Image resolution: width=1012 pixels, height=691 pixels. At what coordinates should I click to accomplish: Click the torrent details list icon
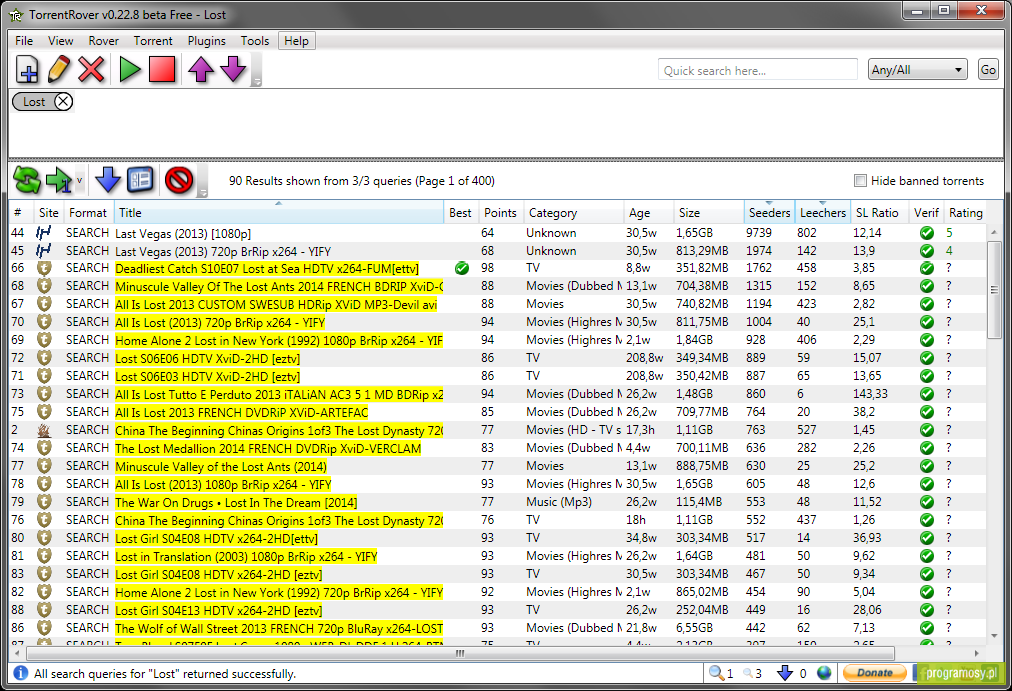click(x=140, y=181)
